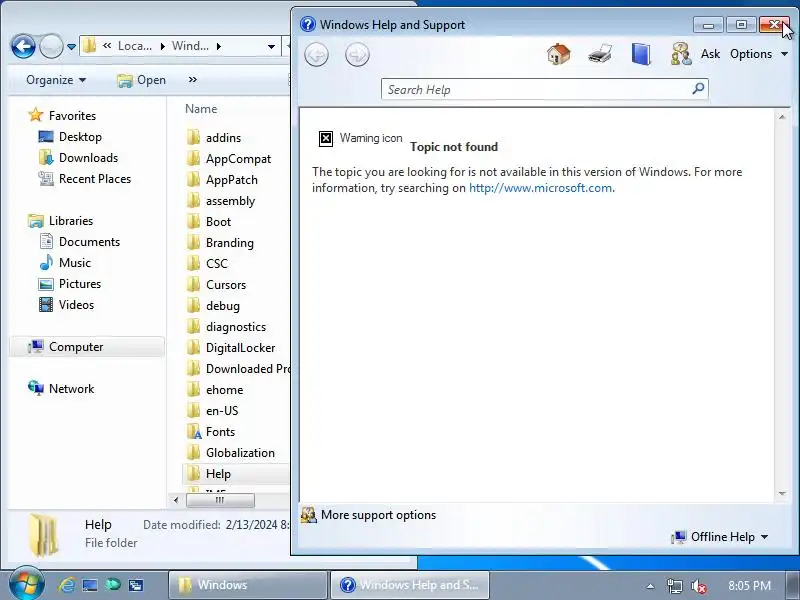Click the Warning icon broken image

click(326, 138)
